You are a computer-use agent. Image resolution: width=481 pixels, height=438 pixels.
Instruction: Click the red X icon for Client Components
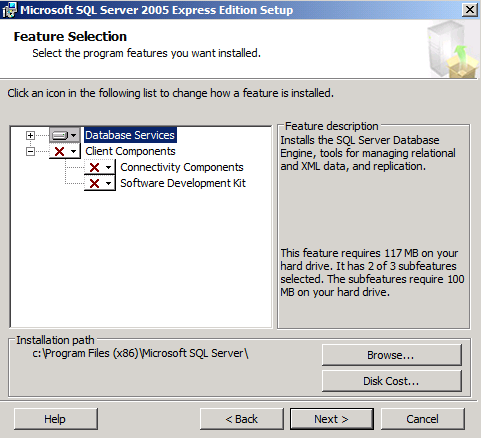point(59,152)
